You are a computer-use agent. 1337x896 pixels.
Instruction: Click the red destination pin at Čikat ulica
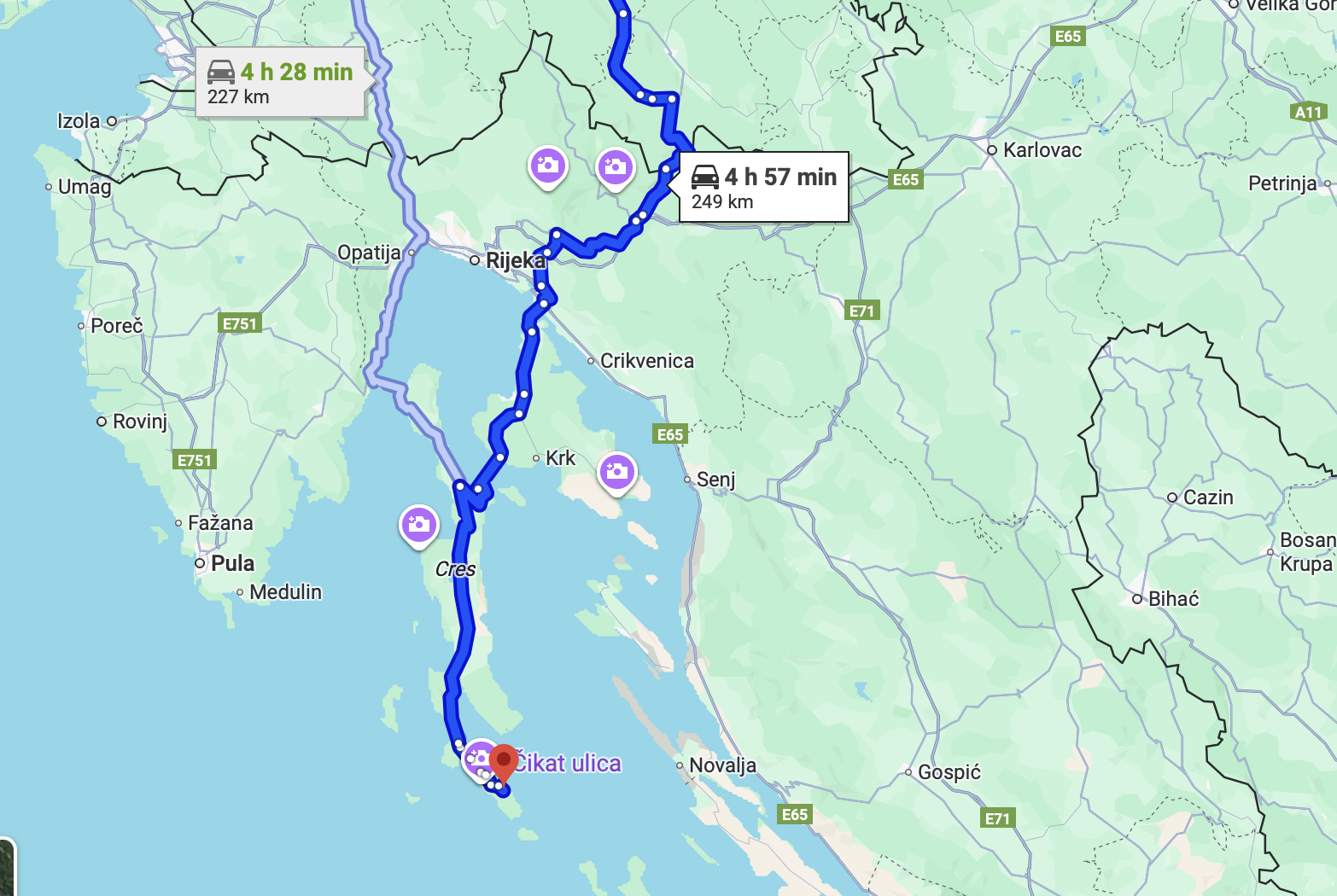coord(504,764)
